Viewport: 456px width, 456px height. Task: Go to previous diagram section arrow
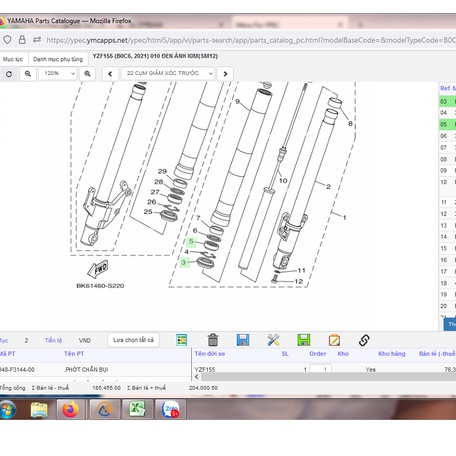[x=110, y=74]
